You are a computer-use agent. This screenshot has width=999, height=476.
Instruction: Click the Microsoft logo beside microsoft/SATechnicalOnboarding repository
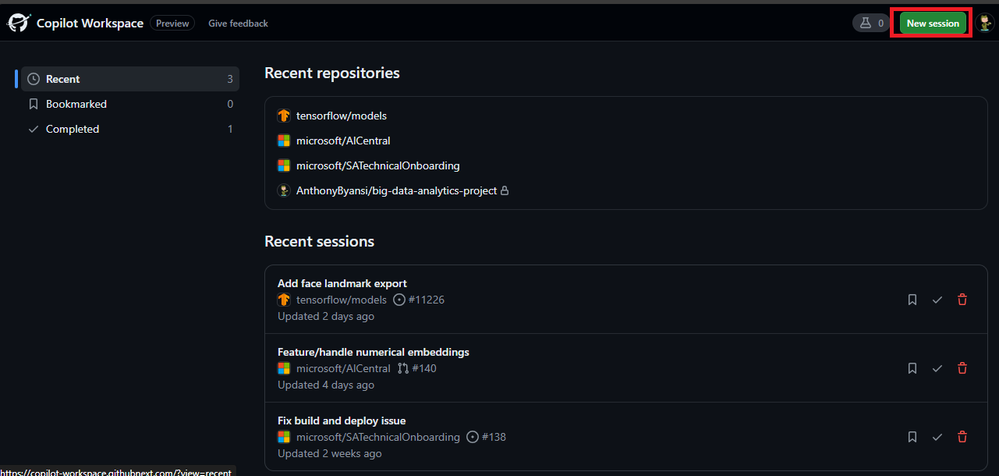click(284, 166)
